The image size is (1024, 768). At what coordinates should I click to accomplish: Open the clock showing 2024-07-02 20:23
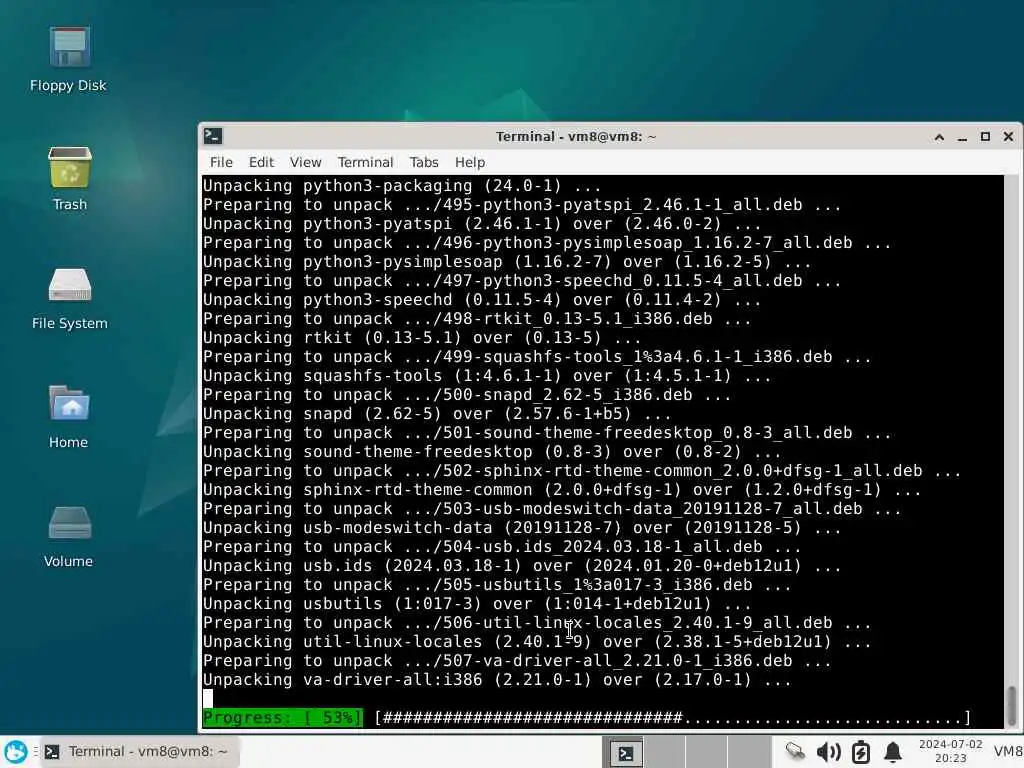(x=950, y=751)
